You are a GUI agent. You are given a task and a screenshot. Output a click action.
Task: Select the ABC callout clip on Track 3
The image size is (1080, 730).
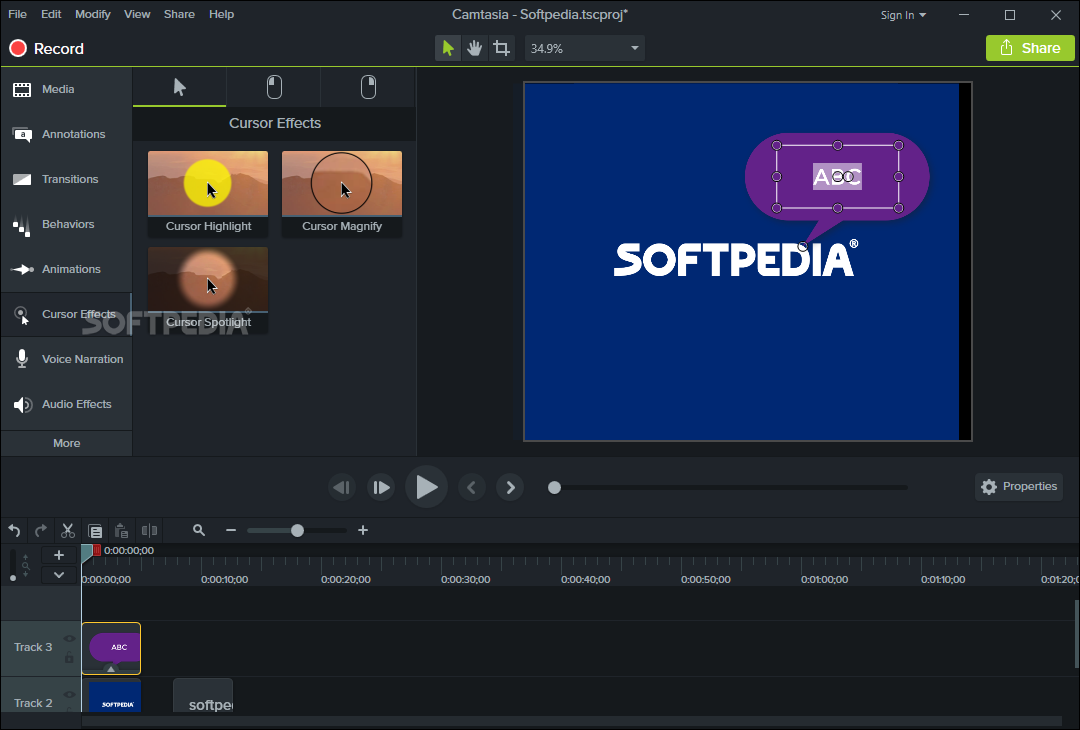point(111,648)
